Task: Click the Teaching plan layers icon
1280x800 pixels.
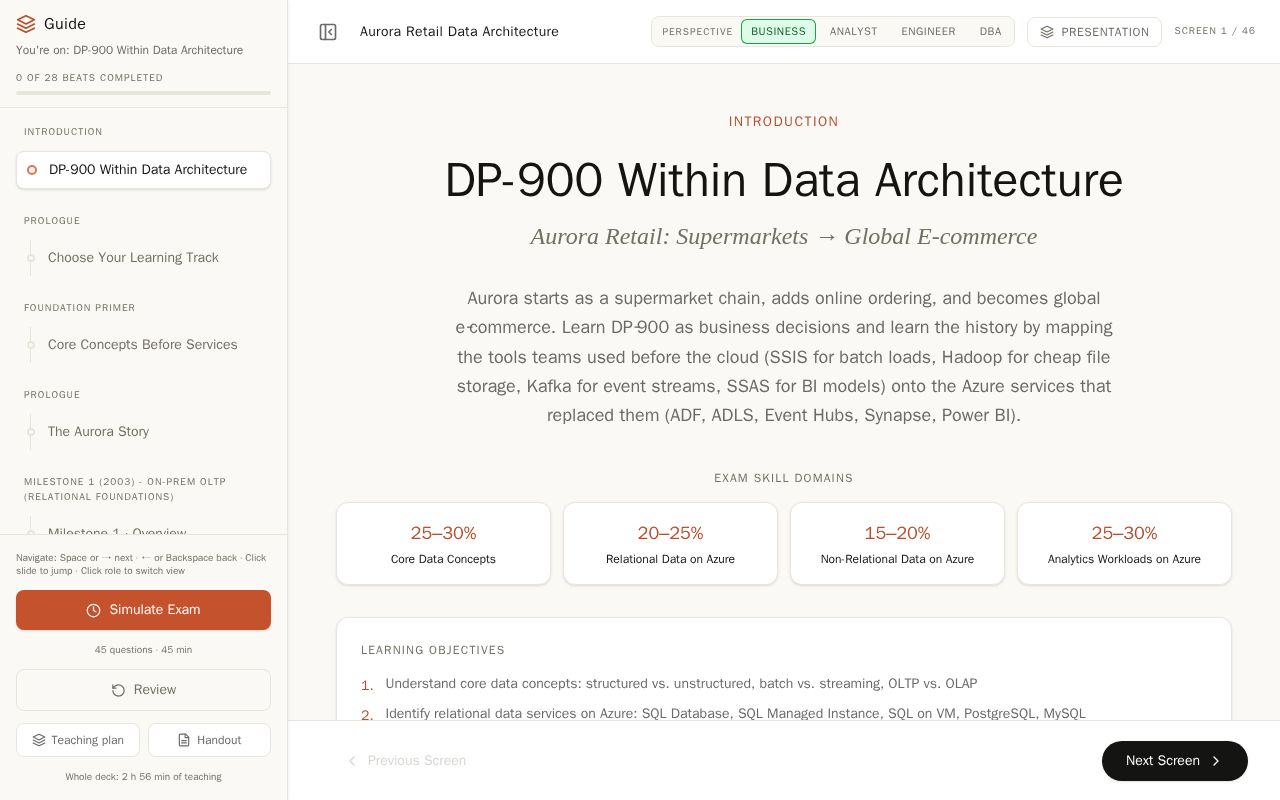Action: point(39,740)
